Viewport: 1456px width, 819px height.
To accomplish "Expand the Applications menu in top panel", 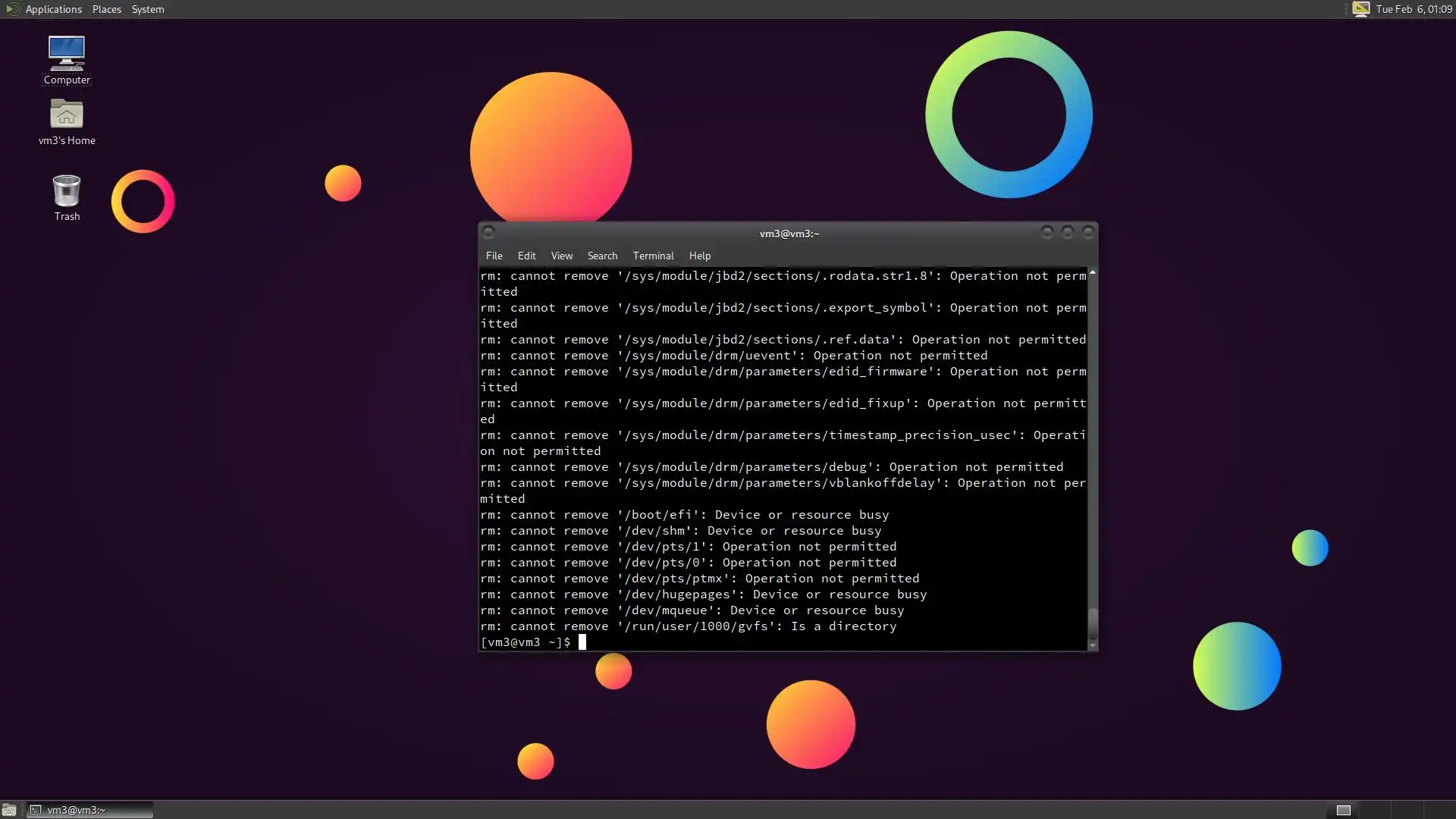I will point(53,9).
